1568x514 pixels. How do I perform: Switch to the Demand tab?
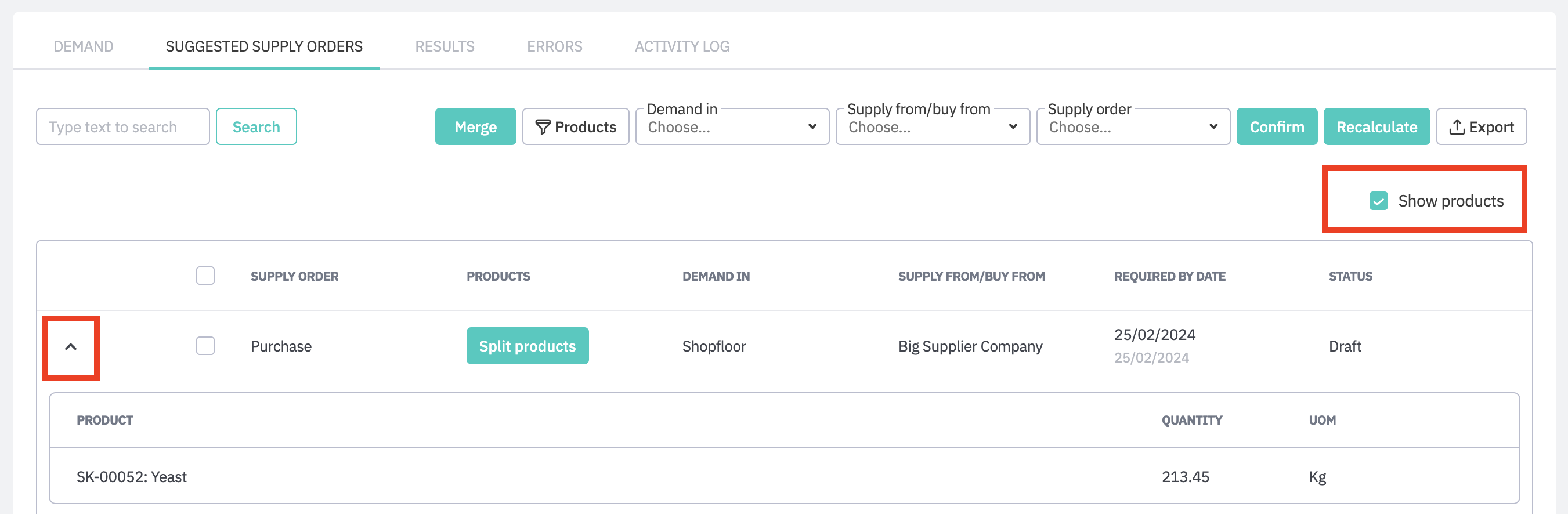tap(84, 47)
